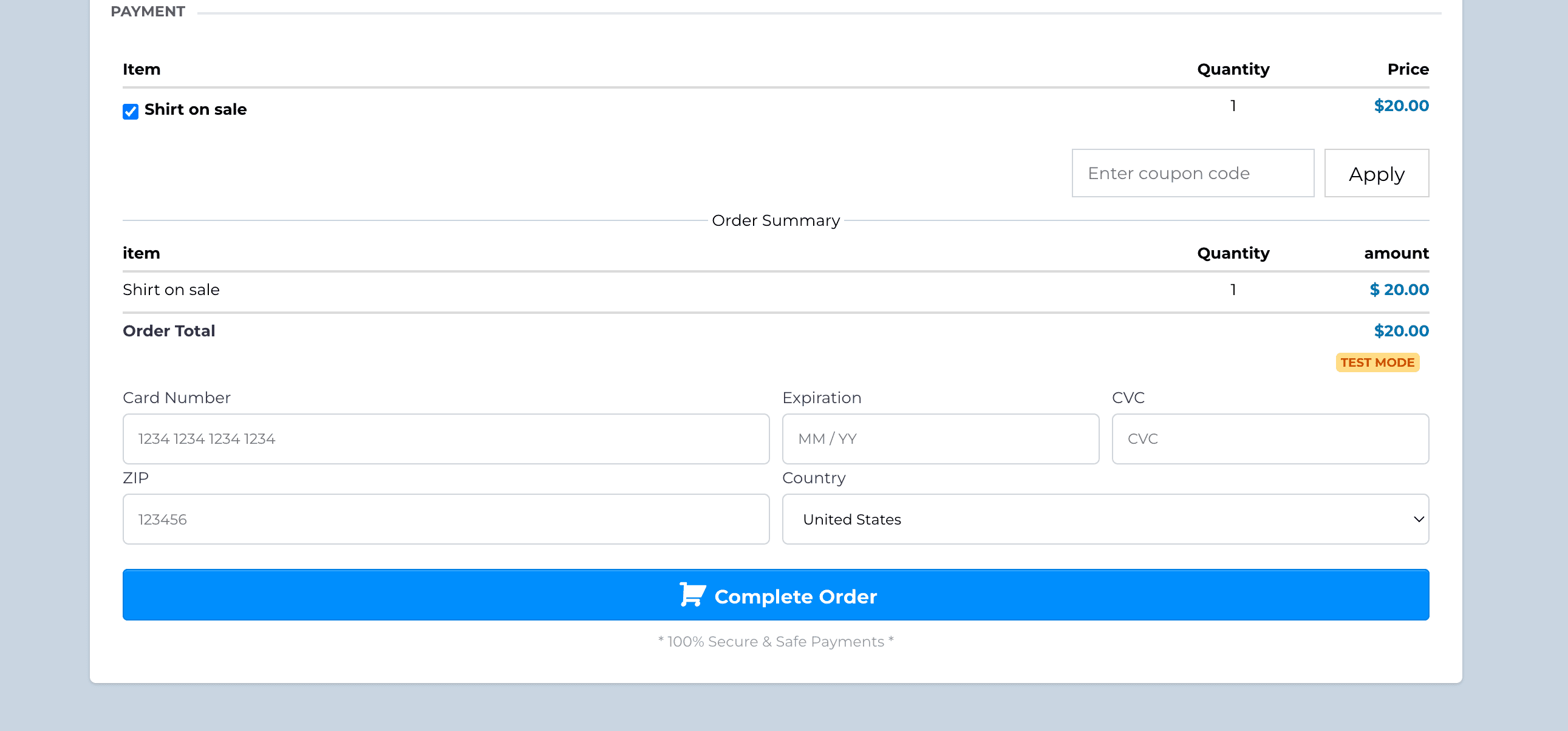The image size is (1568, 731).
Task: Click the $20.00 price in item row
Action: pyautogui.click(x=1401, y=106)
